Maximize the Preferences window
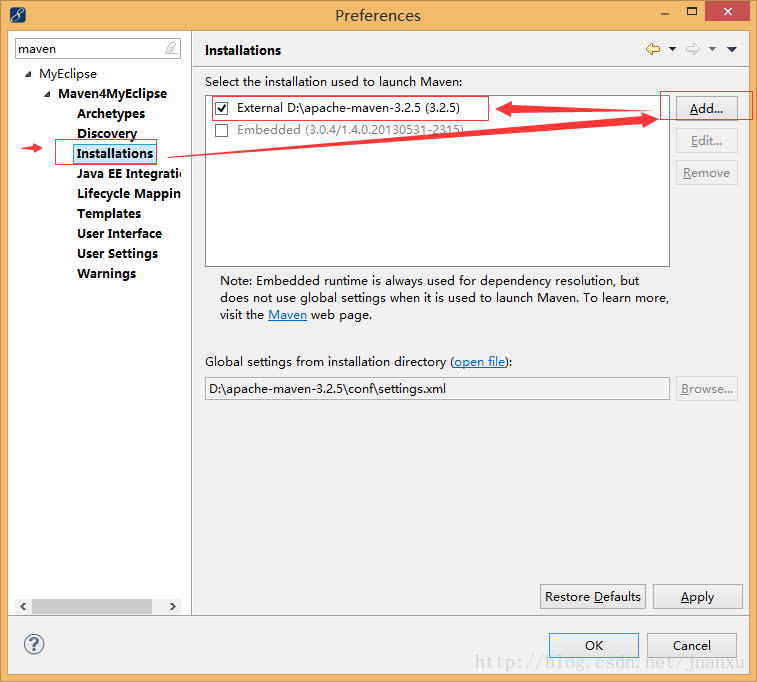757x682 pixels. coord(692,12)
